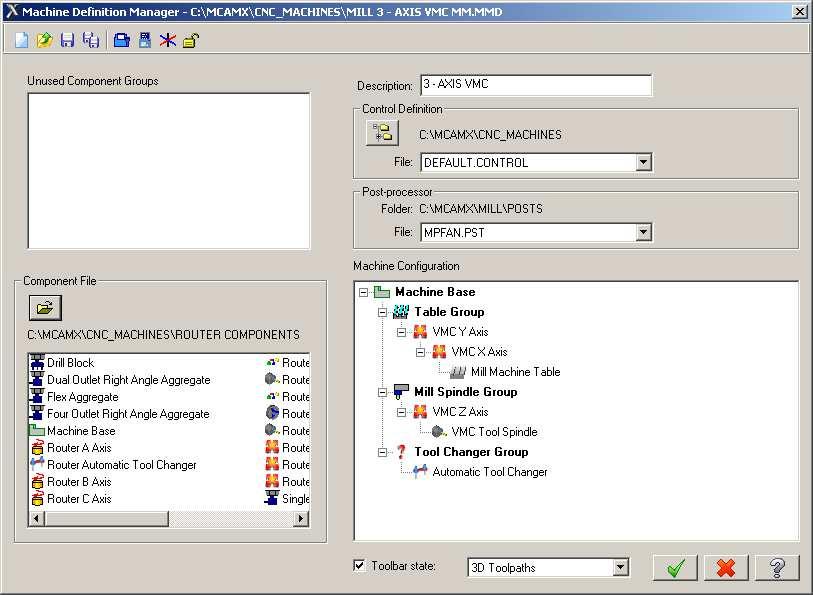
Task: Collapse the VMC Y Axis node
Action: tap(402, 332)
